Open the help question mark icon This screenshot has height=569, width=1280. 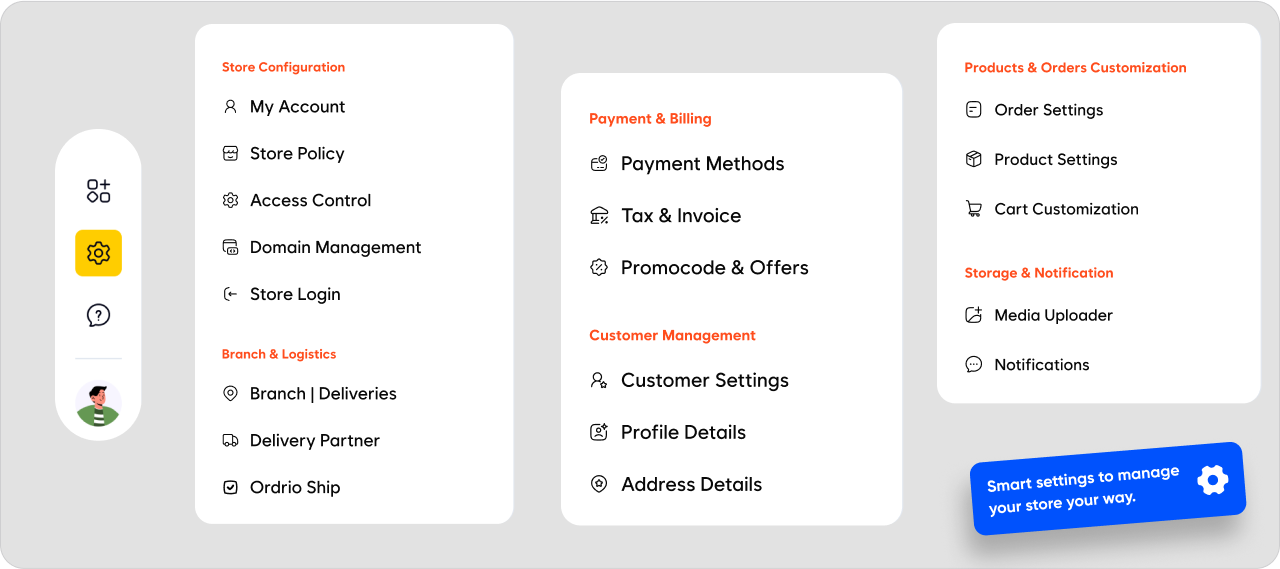click(x=98, y=315)
